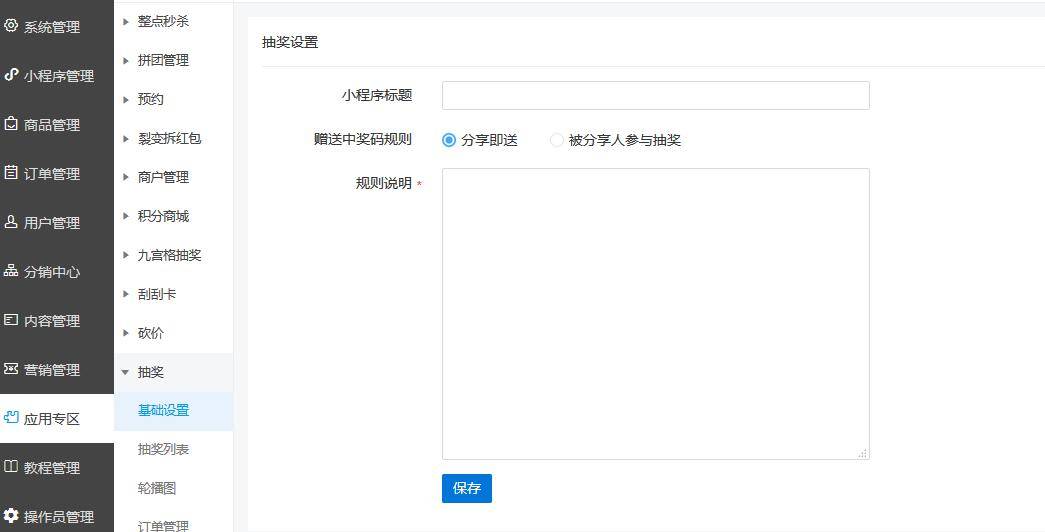Viewport: 1045px width, 532px height.
Task: Open 小程序管理 in main sidebar
Action: 57,75
